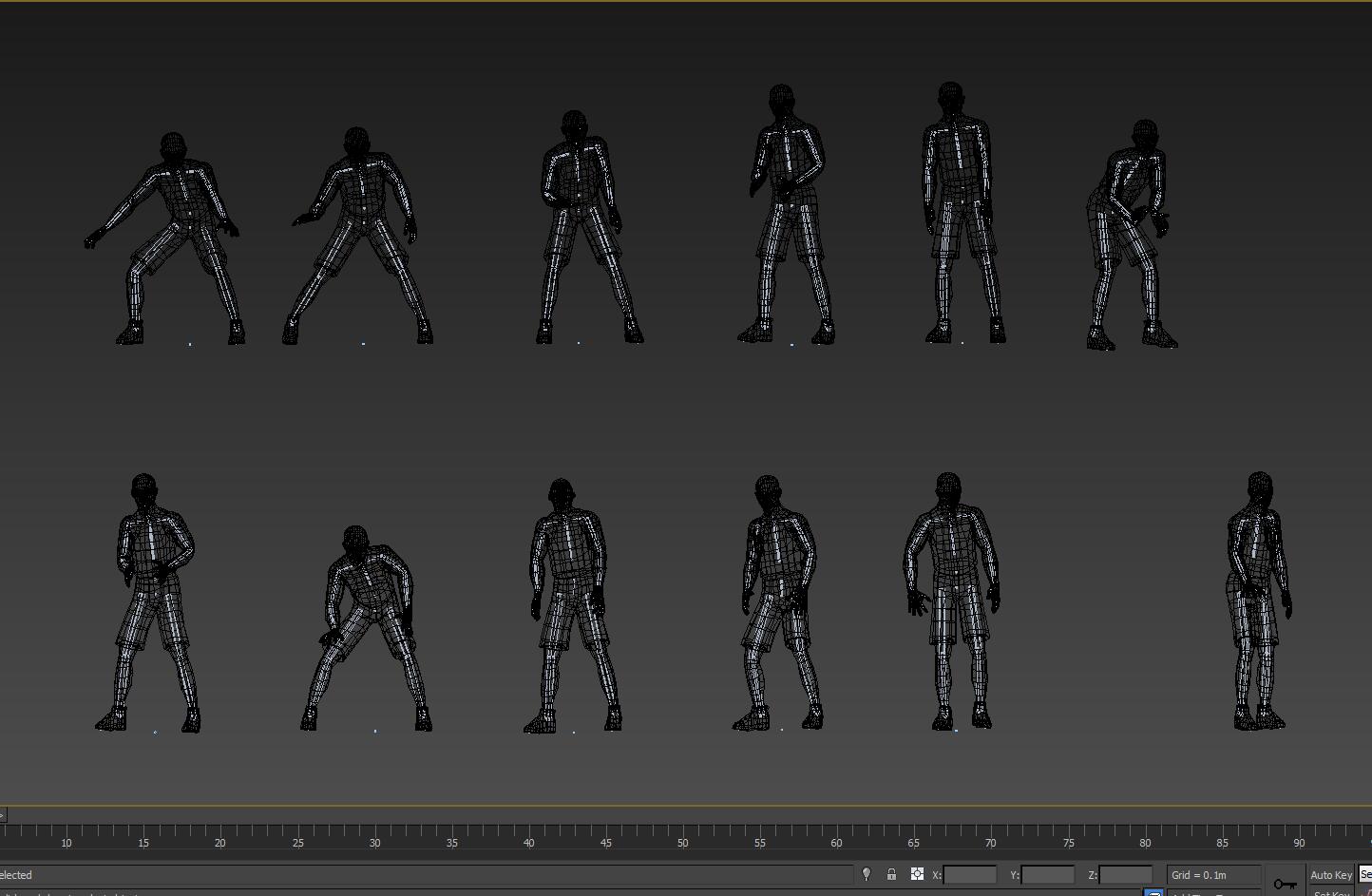Click the X coordinate input field
Screen dimensions: 1372x896
pos(970,875)
